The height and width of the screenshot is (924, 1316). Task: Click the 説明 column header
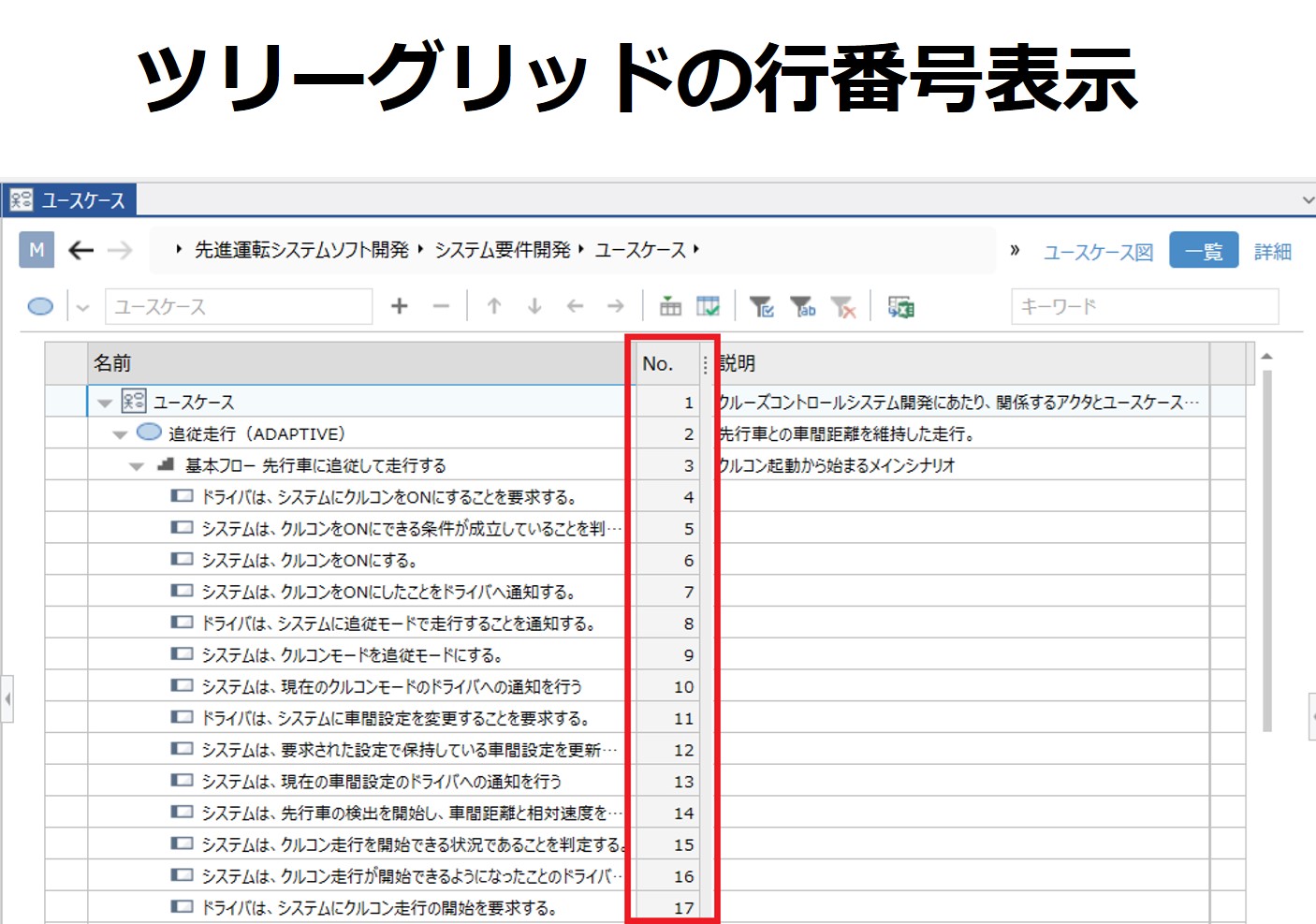[x=962, y=363]
